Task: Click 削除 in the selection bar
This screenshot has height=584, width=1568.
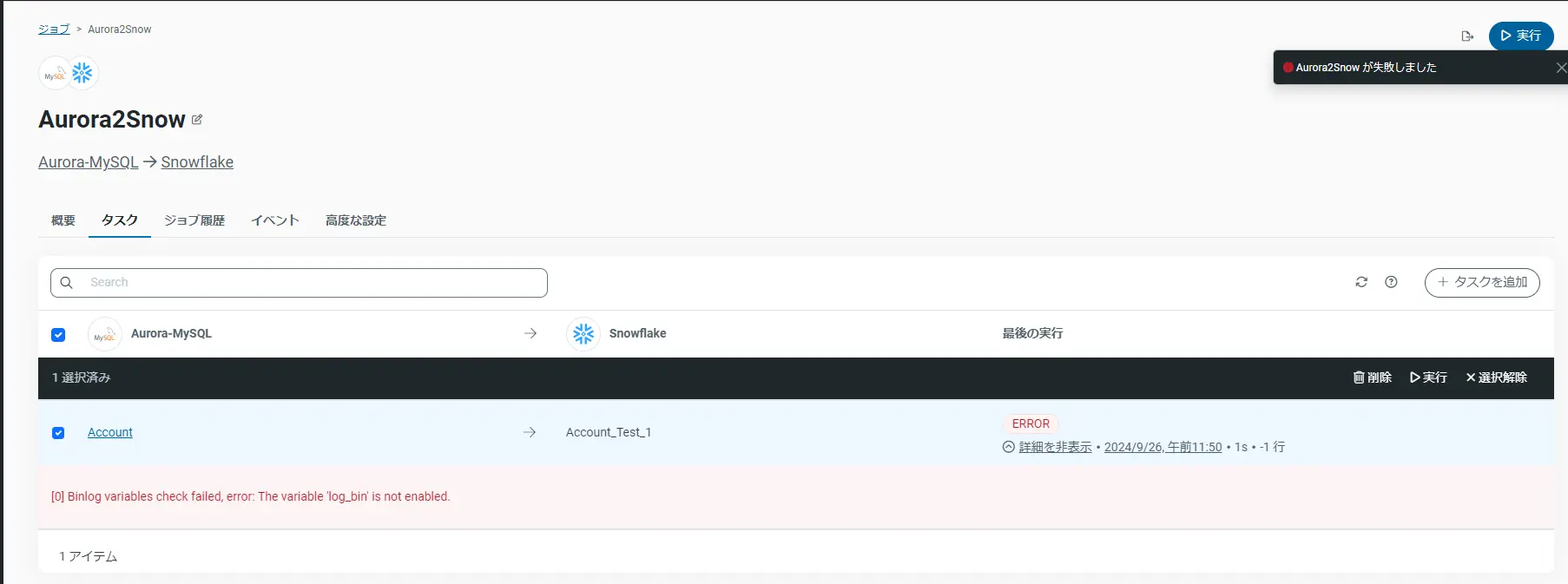Action: (1373, 377)
